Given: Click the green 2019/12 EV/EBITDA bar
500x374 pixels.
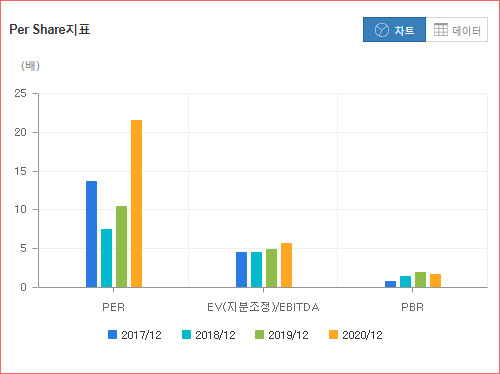Looking at the screenshot, I should [x=271, y=268].
